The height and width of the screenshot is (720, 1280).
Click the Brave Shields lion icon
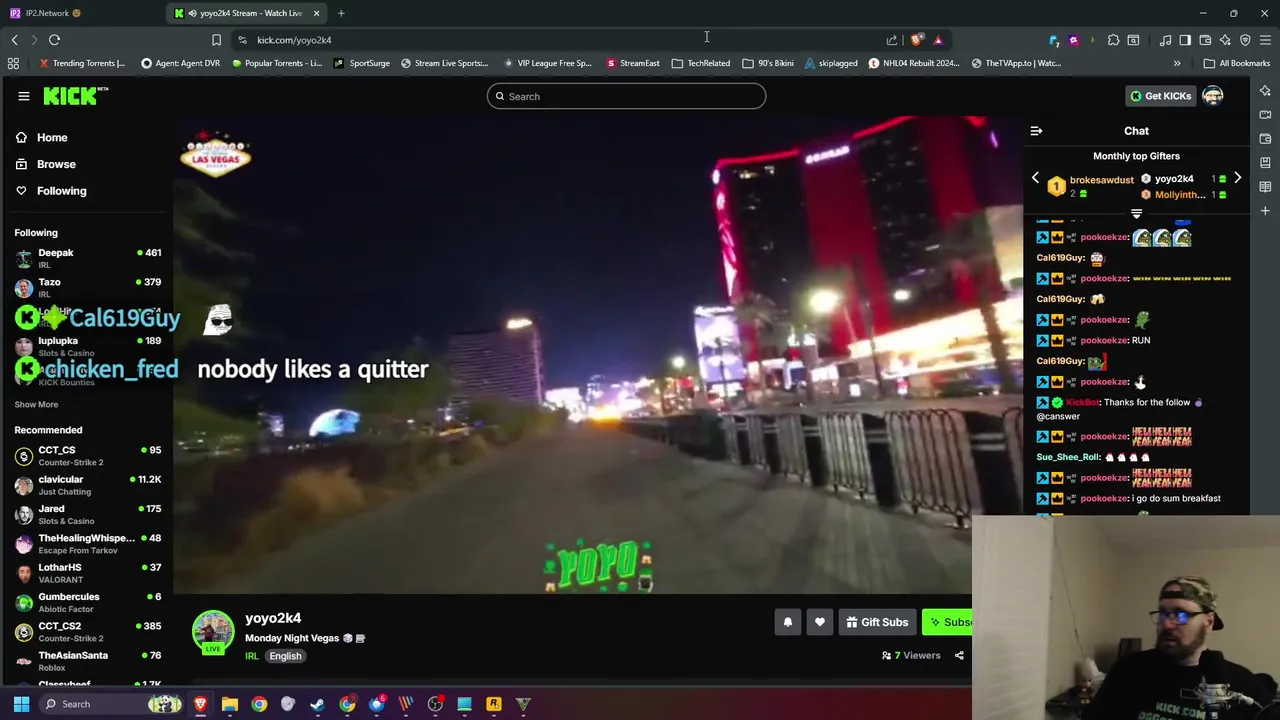click(917, 40)
